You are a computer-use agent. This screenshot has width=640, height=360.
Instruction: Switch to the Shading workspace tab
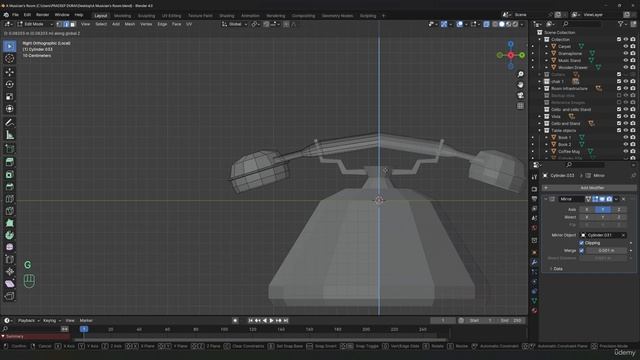click(x=227, y=16)
